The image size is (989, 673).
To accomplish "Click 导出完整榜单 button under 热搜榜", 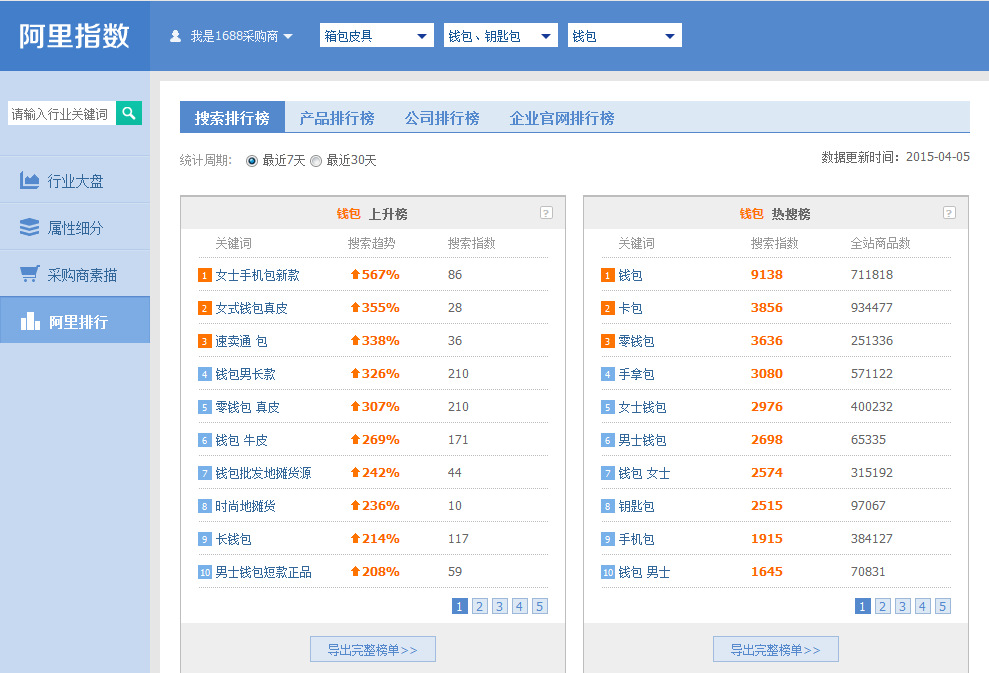I will coord(776,649).
